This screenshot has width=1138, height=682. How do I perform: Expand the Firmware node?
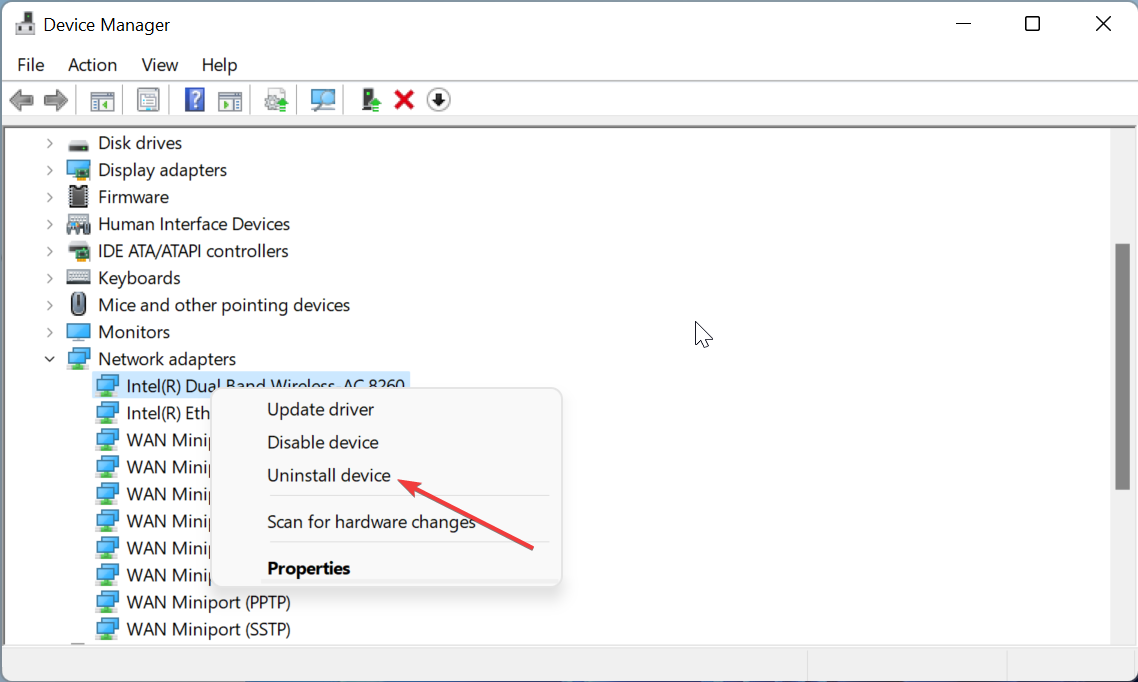(x=49, y=197)
